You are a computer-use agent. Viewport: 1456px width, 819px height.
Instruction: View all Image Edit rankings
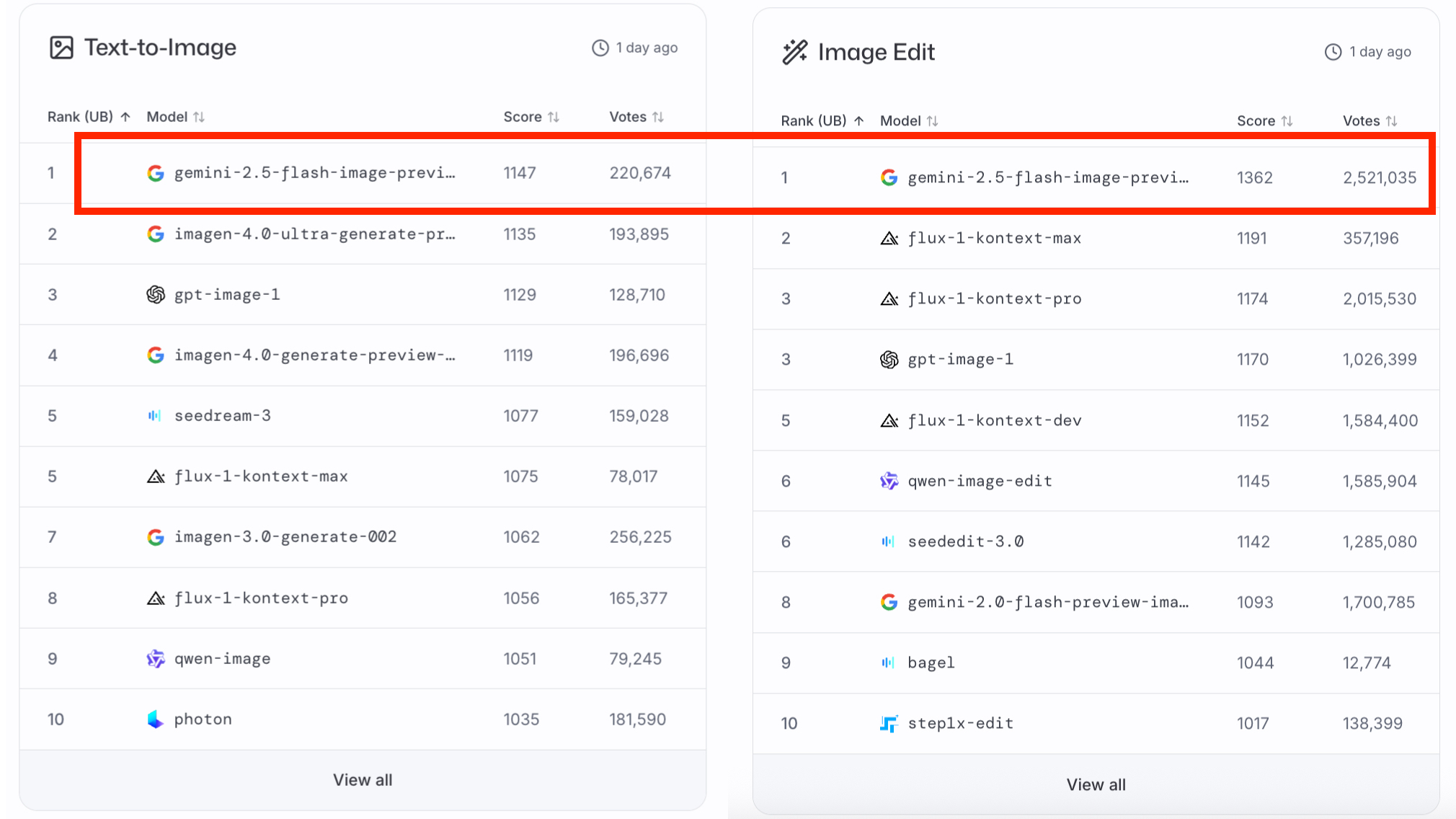point(1096,784)
